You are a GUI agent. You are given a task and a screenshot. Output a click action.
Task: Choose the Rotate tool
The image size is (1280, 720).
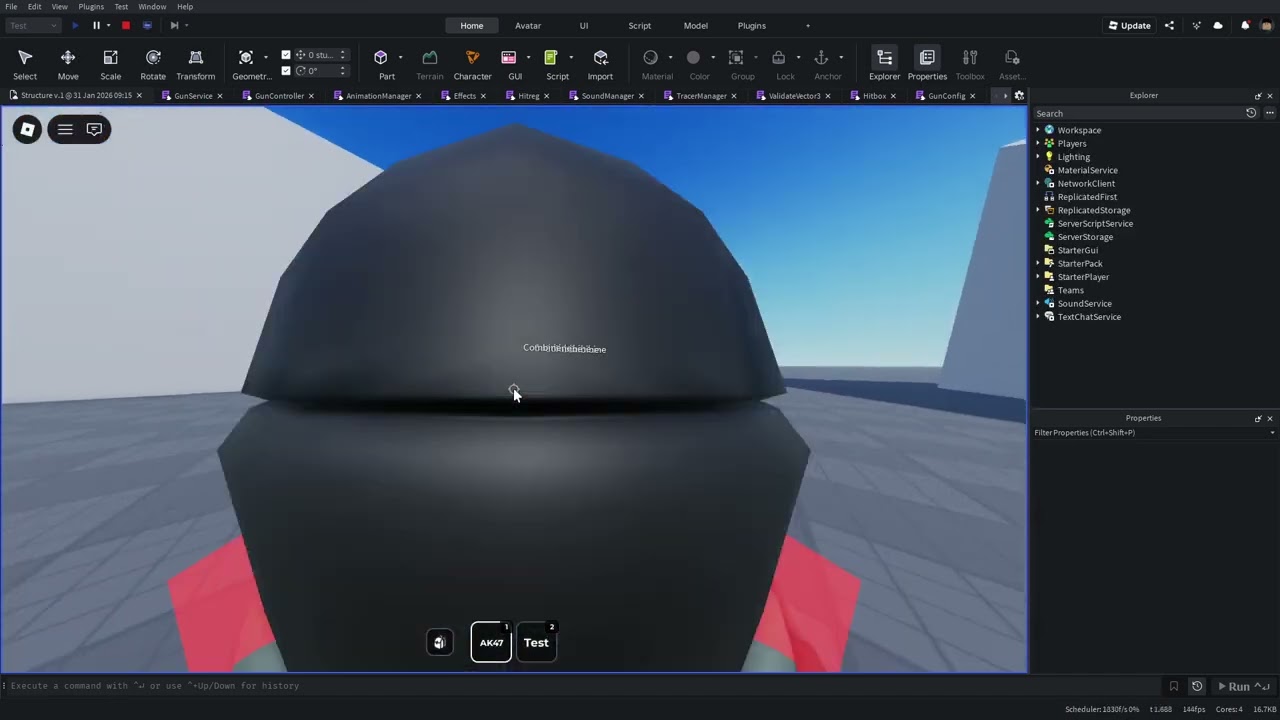point(153,64)
